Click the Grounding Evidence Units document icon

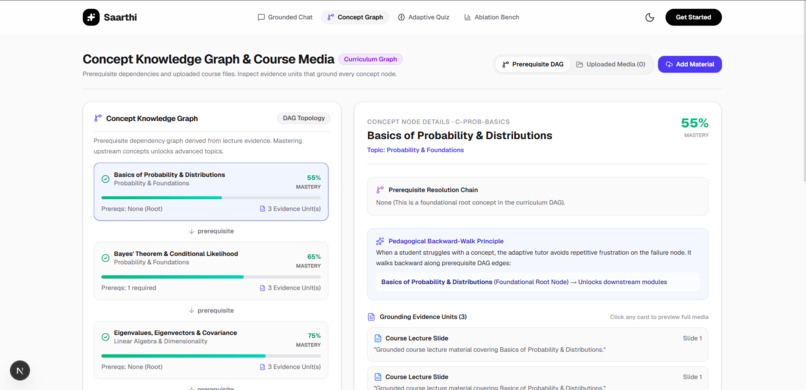click(x=371, y=317)
